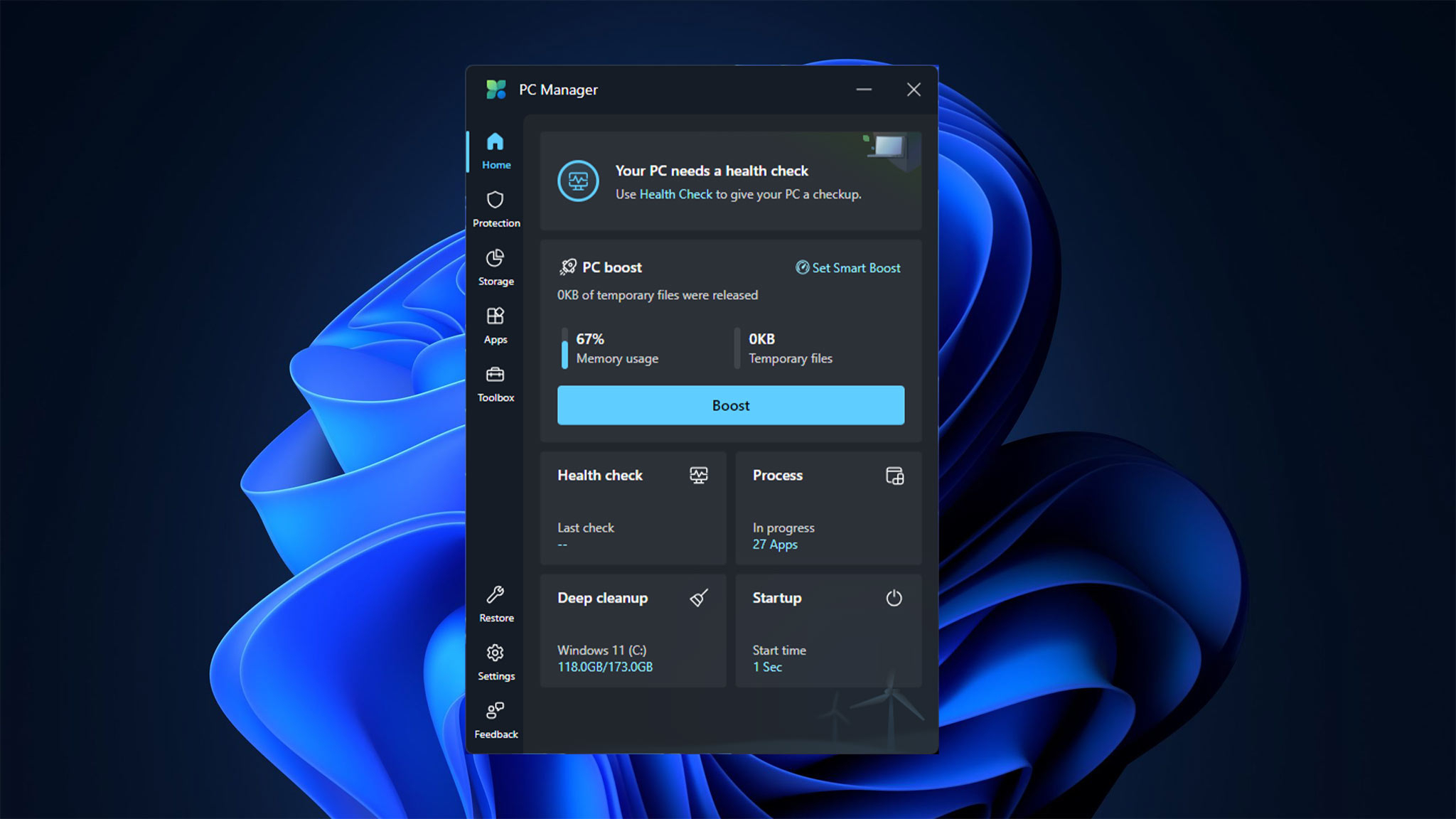1456x819 pixels.
Task: Open the Feedback option
Action: (496, 722)
